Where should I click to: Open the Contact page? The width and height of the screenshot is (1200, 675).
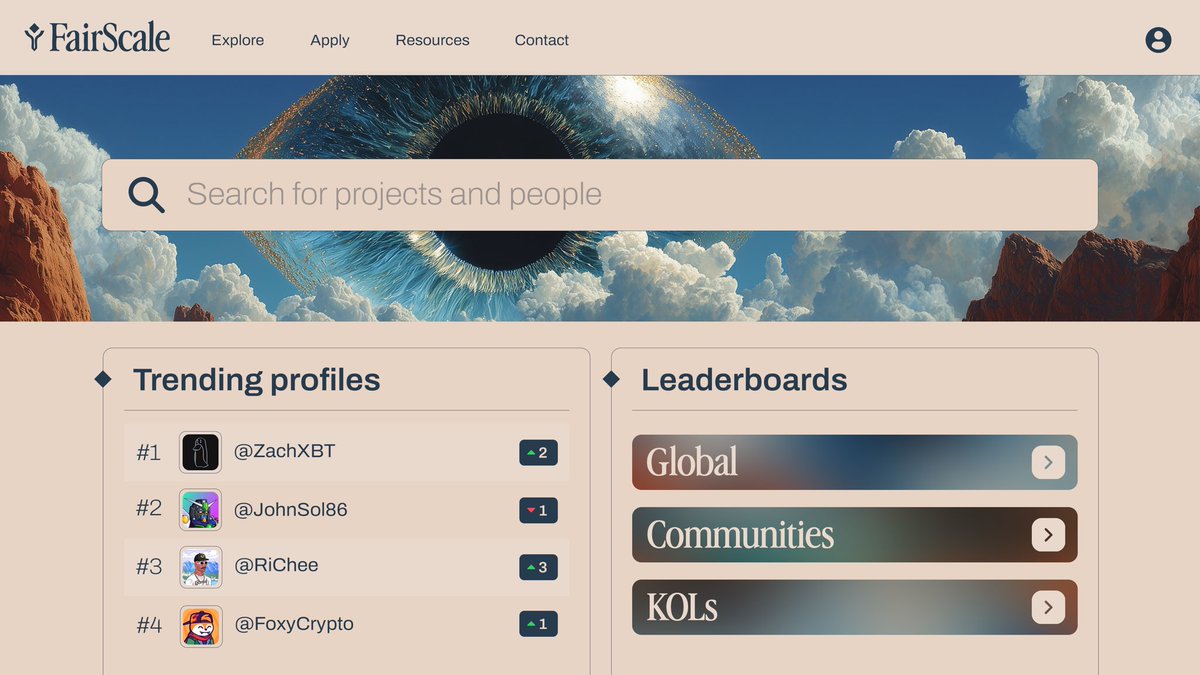click(541, 40)
